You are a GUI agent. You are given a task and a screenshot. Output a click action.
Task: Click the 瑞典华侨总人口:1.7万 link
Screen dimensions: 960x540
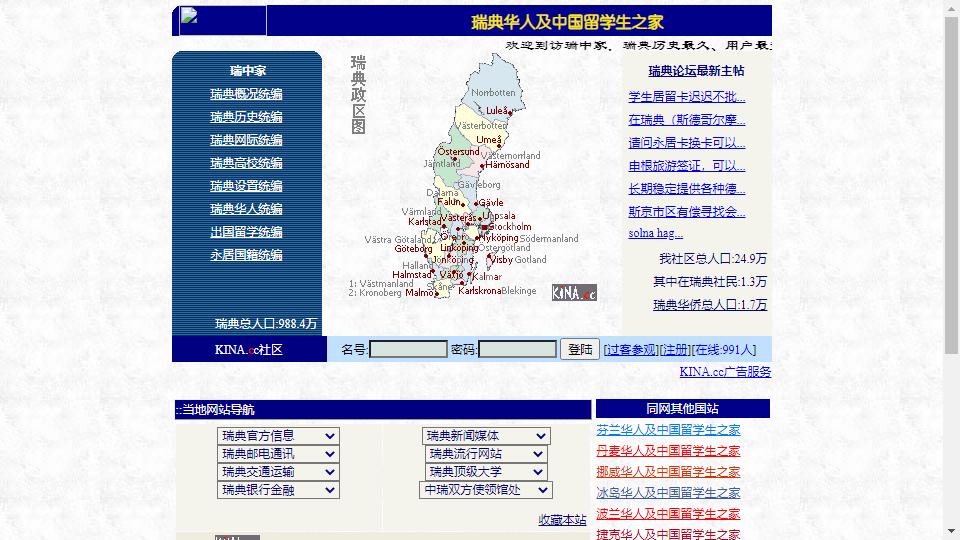coord(710,304)
